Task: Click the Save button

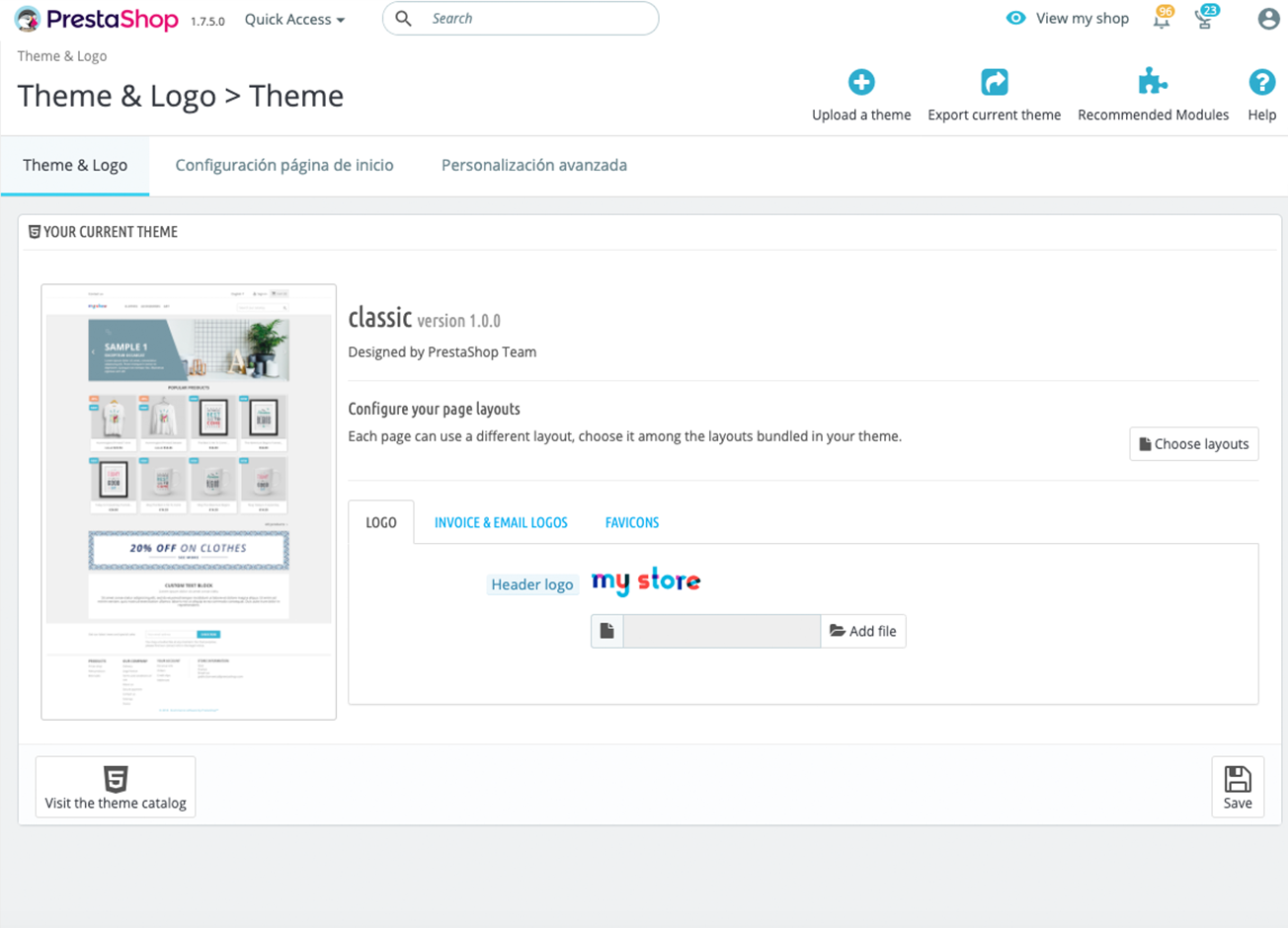Action: 1238,787
